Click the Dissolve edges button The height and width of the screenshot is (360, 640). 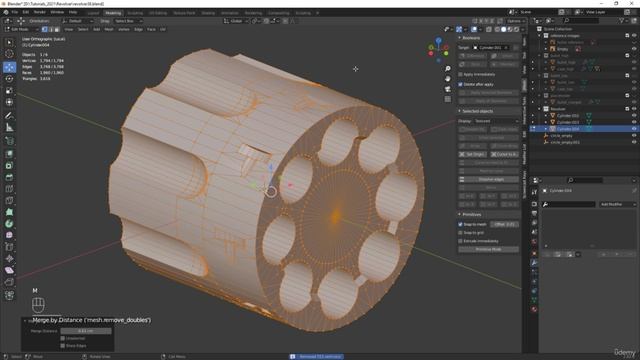[488, 179]
